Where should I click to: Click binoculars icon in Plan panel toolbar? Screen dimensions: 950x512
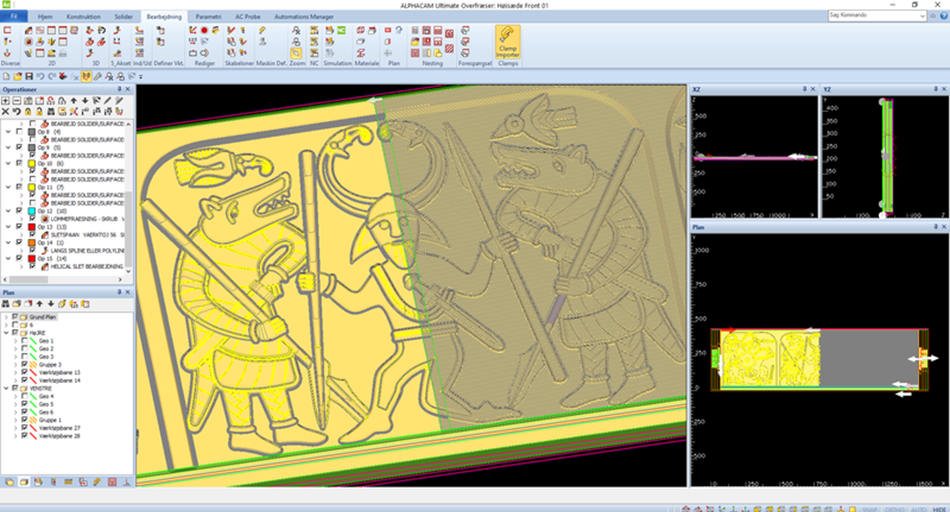[5, 304]
